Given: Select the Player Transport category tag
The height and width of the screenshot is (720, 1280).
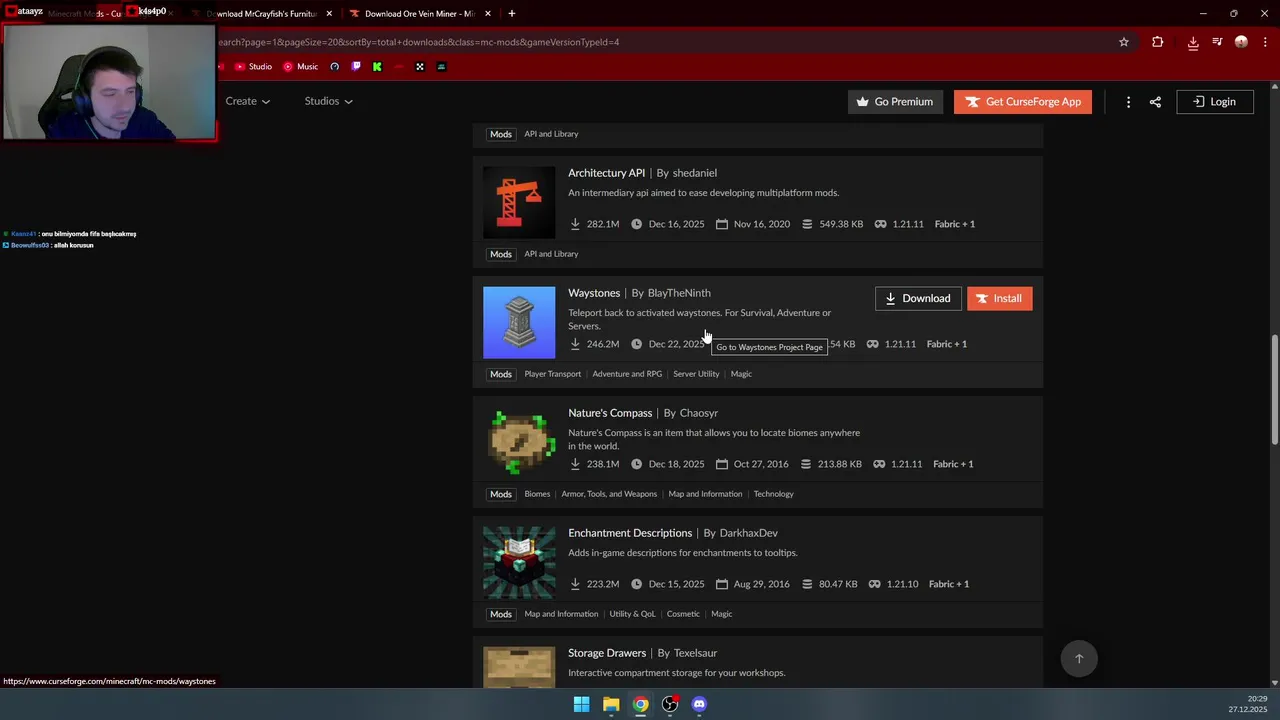Looking at the screenshot, I should [x=553, y=374].
